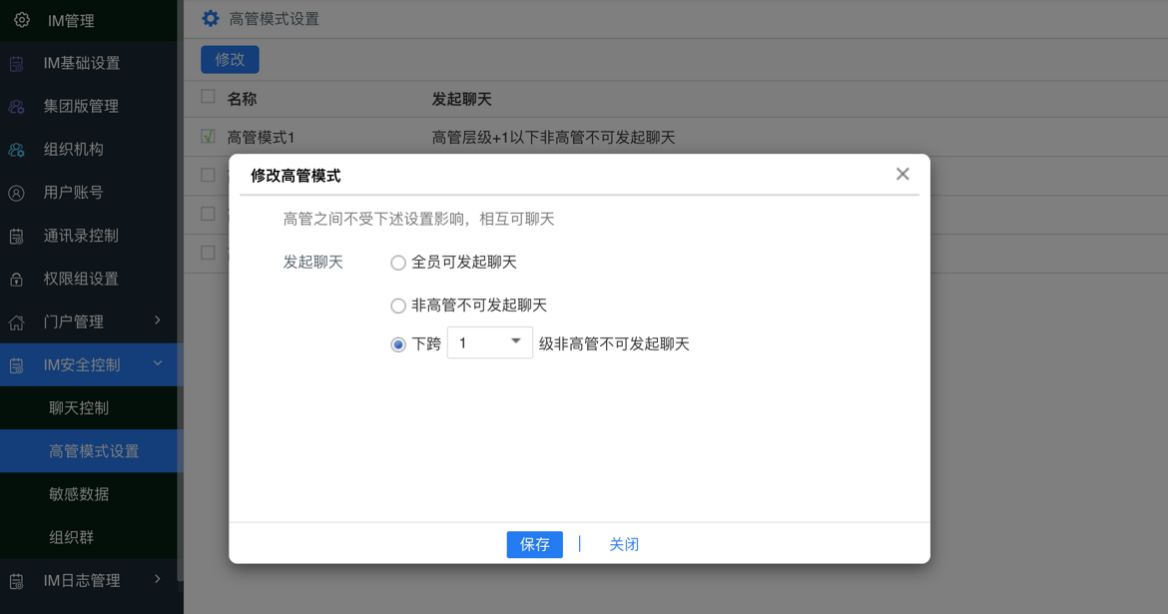1168x614 pixels.
Task: Open the 下跨 level dropdown
Action: [x=489, y=343]
